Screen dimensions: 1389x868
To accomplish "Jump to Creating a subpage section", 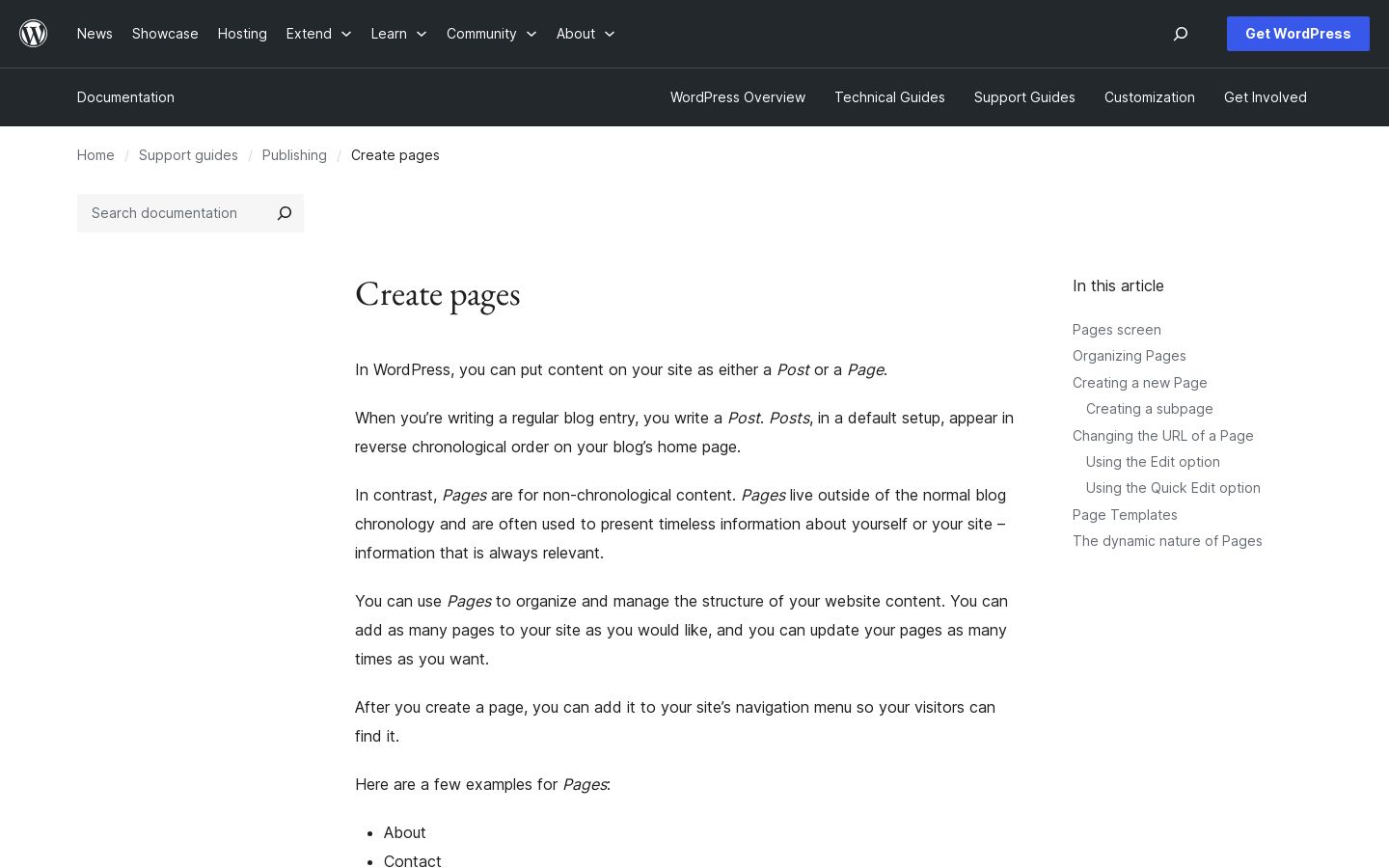I will tap(1149, 409).
